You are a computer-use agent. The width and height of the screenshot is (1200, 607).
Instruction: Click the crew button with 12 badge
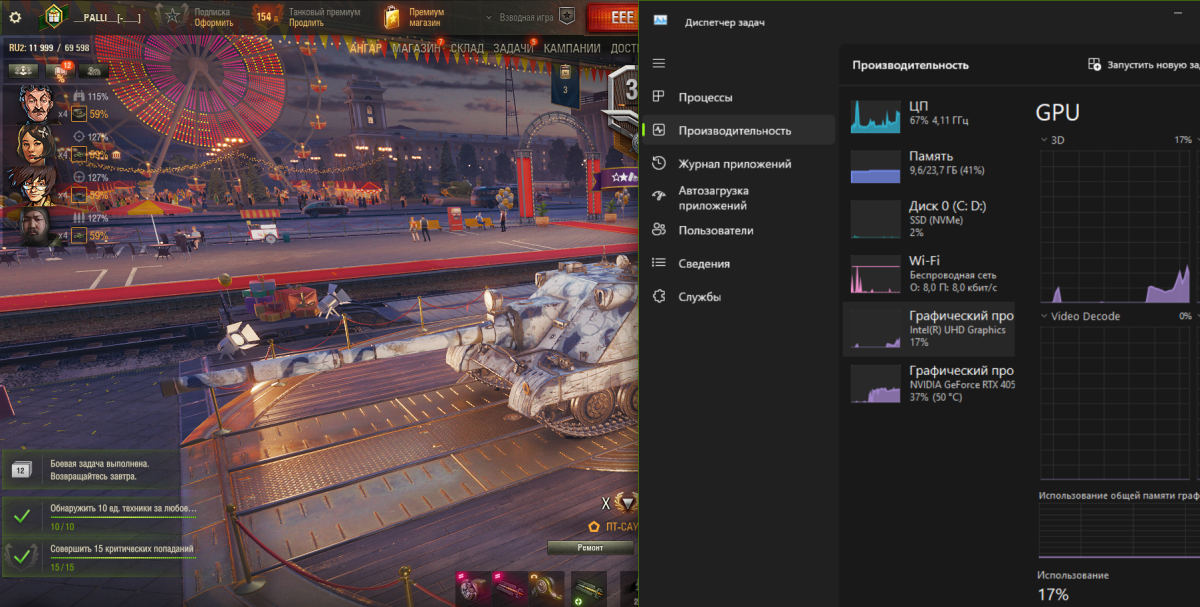click(x=59, y=71)
